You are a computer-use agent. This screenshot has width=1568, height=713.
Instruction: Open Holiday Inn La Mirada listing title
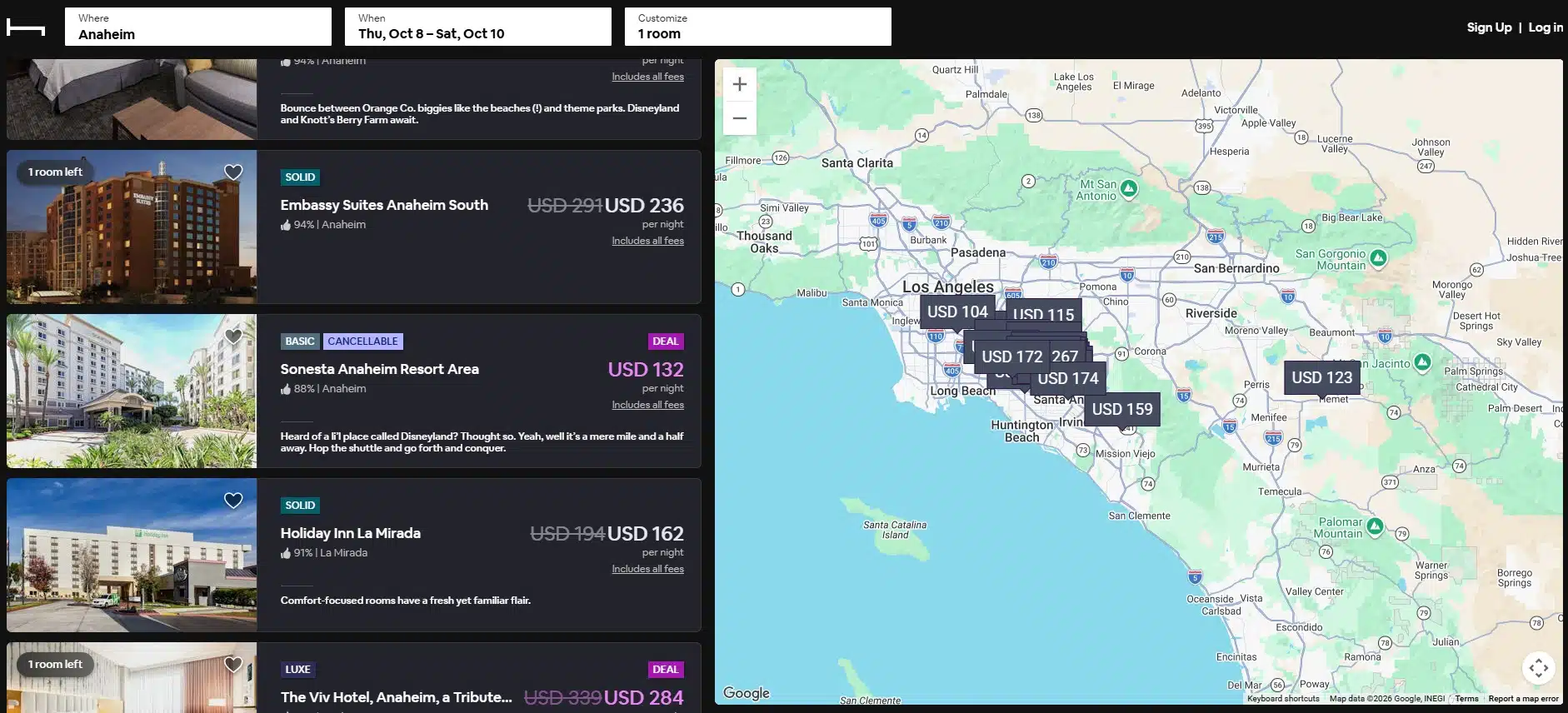(x=351, y=533)
